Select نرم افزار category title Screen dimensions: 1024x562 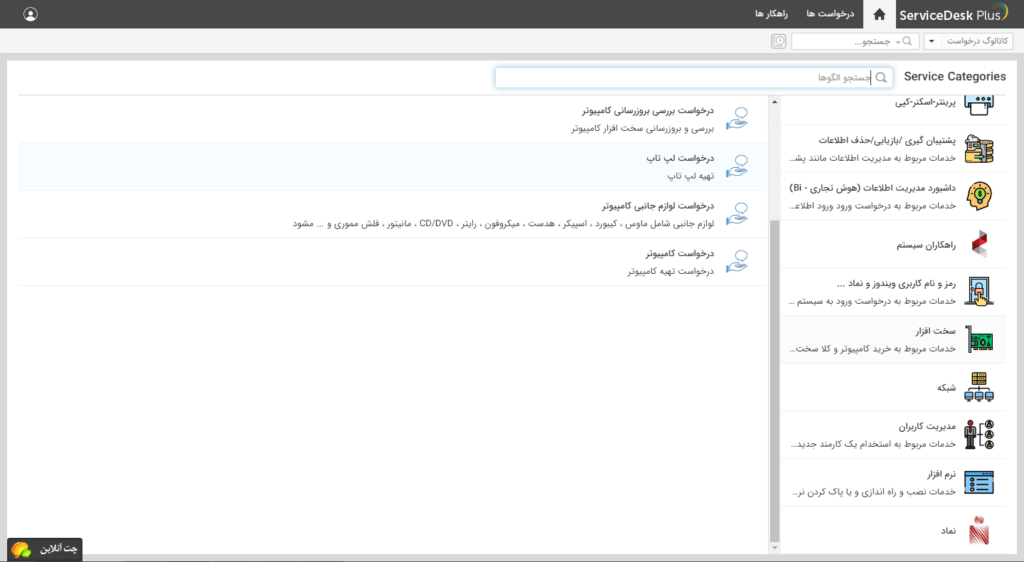(x=941, y=474)
